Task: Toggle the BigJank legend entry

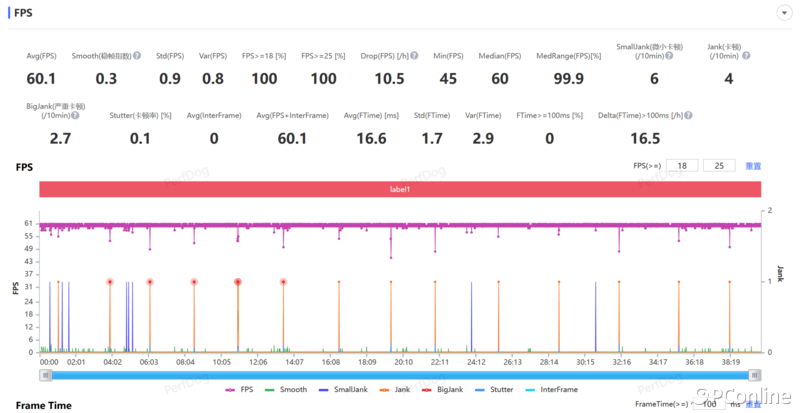Action: point(447,388)
